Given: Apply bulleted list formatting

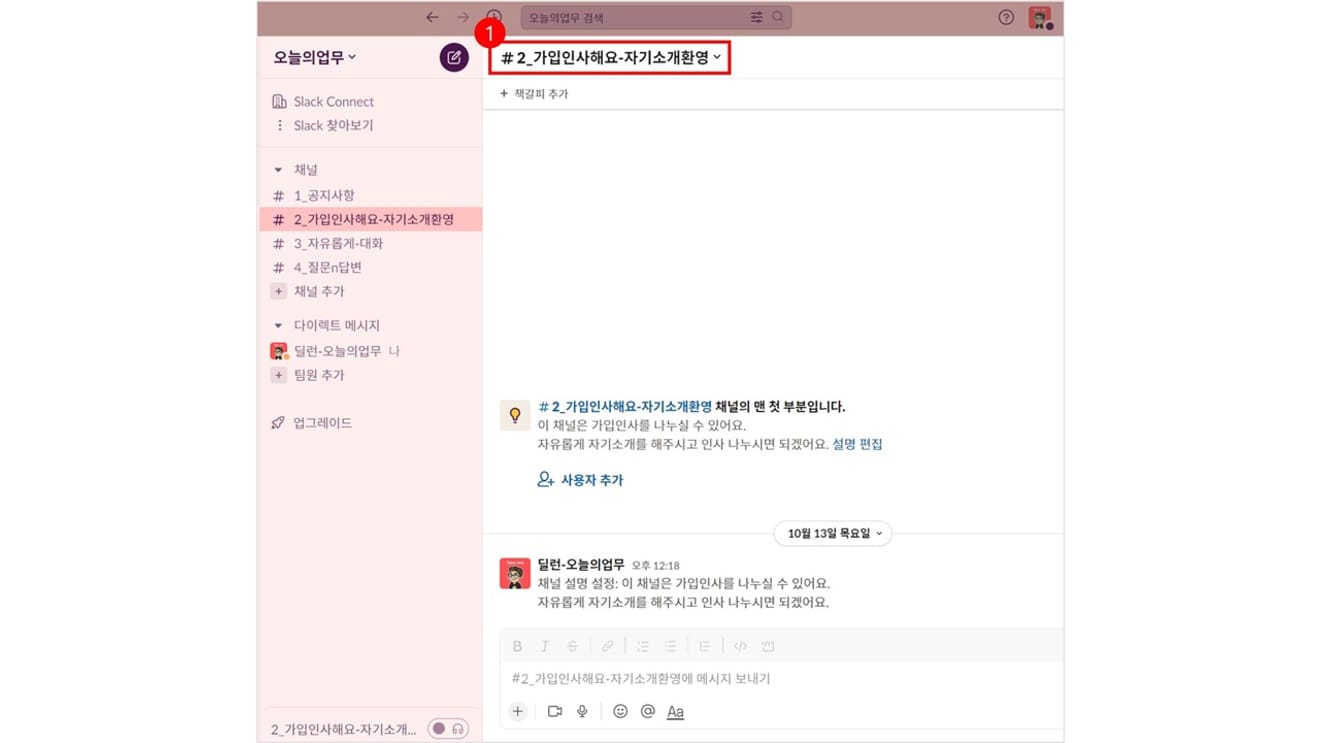Looking at the screenshot, I should (x=671, y=646).
